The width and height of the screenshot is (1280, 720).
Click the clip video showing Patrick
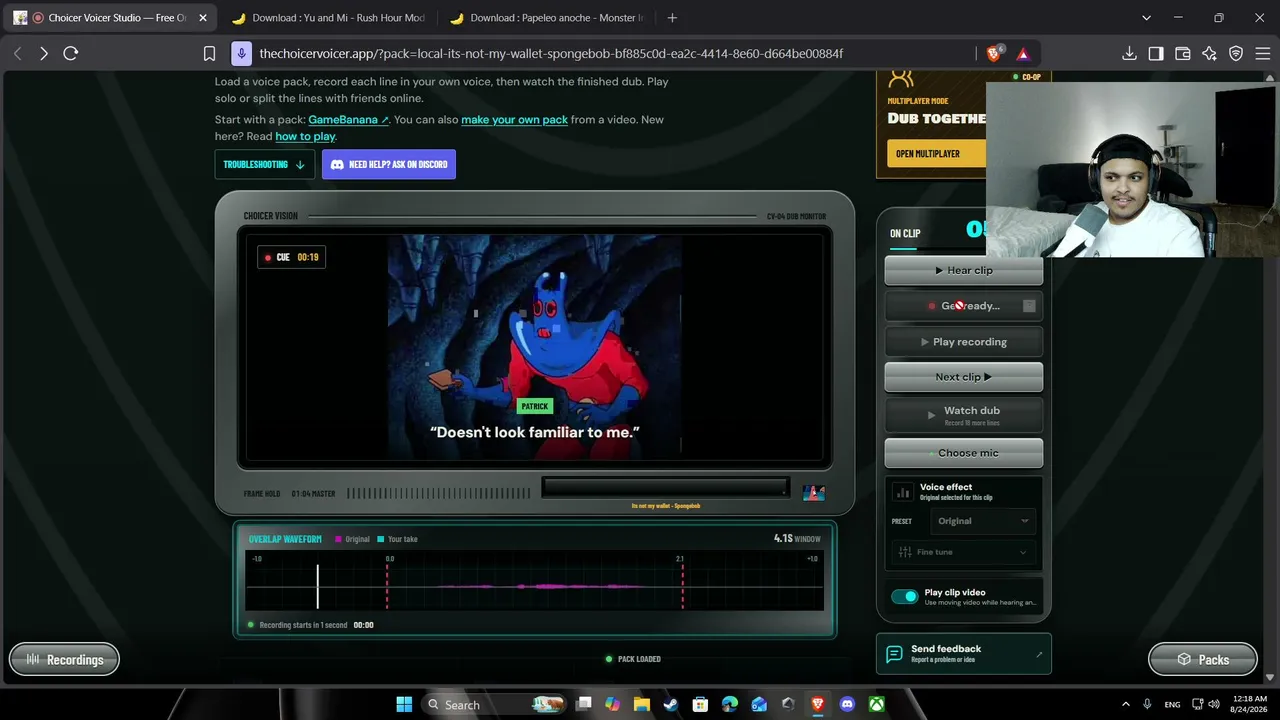click(535, 347)
